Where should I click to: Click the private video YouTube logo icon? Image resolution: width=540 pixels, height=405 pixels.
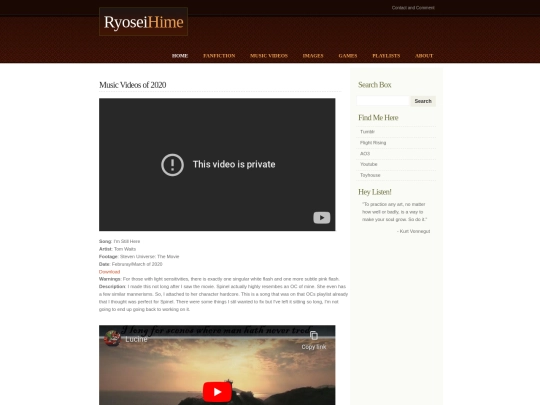click(322, 218)
